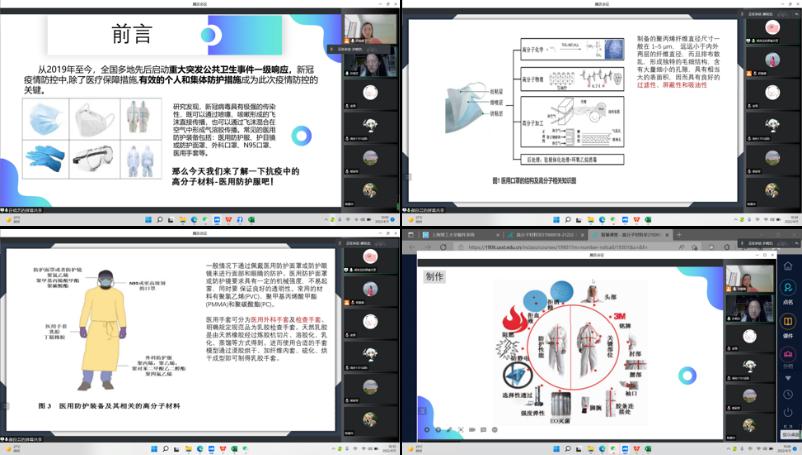Open the weather widget in the taskbar under 前言 slide

[14, 220]
